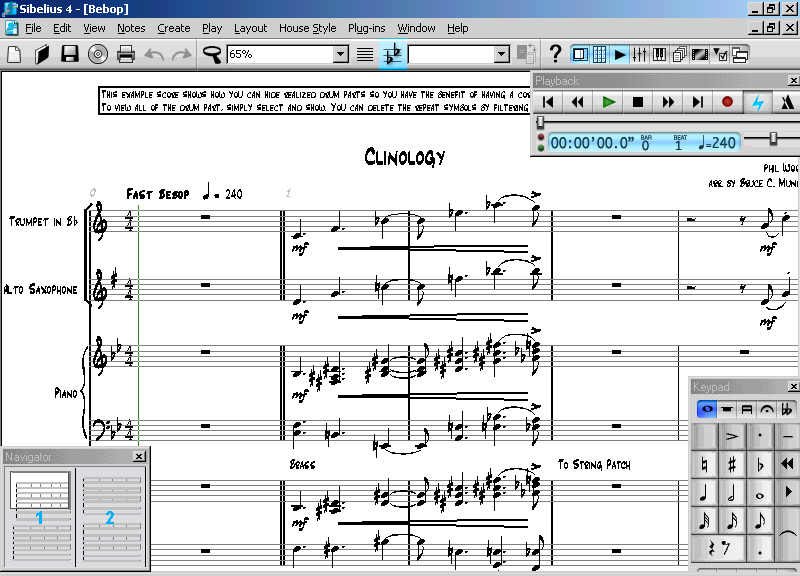Show the Kontakt Player keyboard window
This screenshot has height=576, width=800.
(x=659, y=54)
